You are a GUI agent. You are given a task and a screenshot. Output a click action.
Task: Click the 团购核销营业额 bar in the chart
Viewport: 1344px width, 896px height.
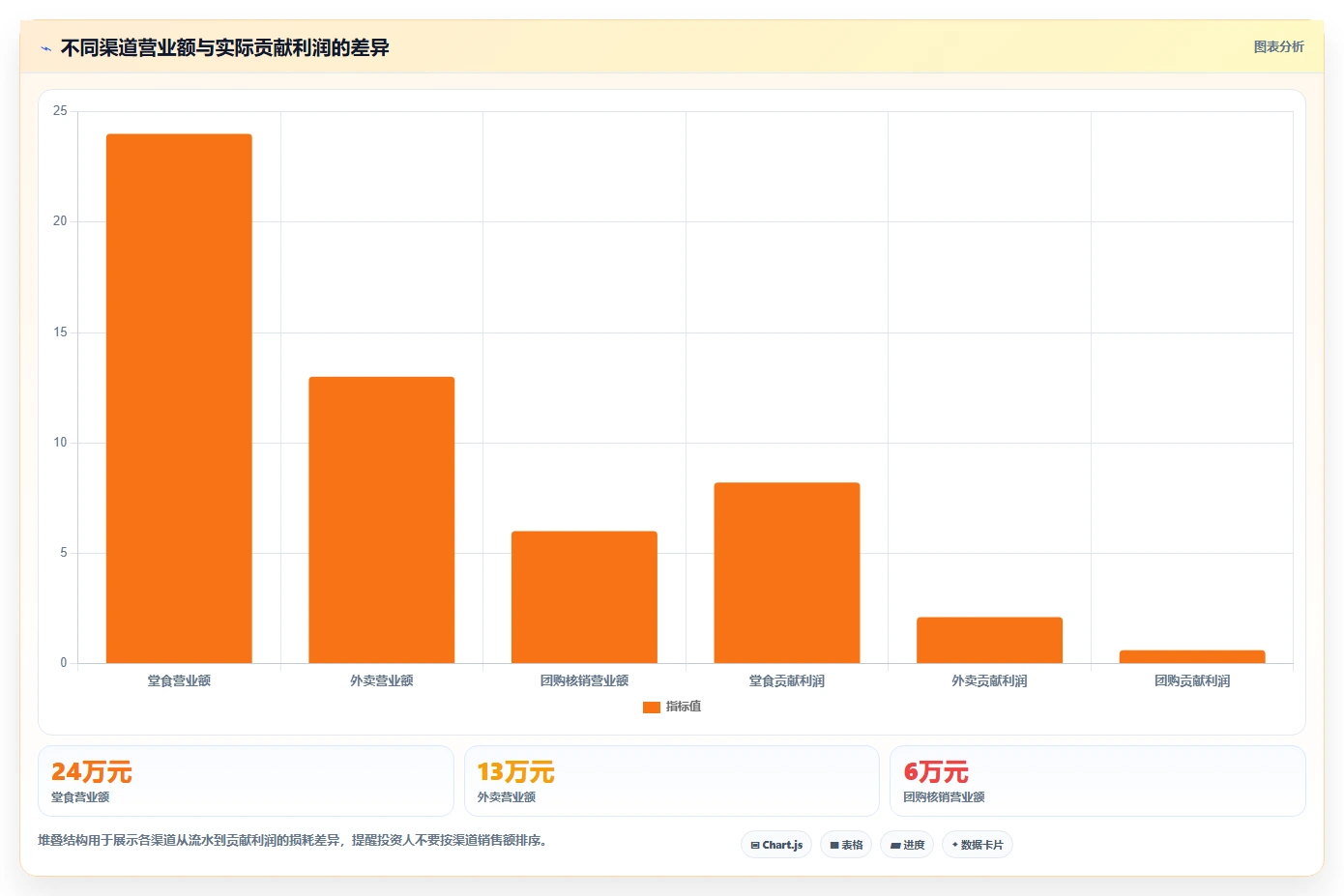tap(584, 597)
